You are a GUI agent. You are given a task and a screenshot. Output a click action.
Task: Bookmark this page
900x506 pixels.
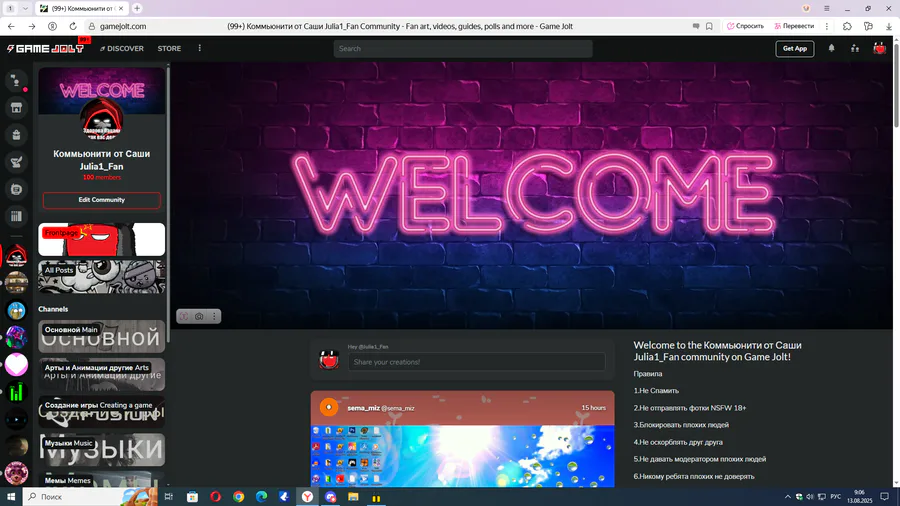click(709, 26)
